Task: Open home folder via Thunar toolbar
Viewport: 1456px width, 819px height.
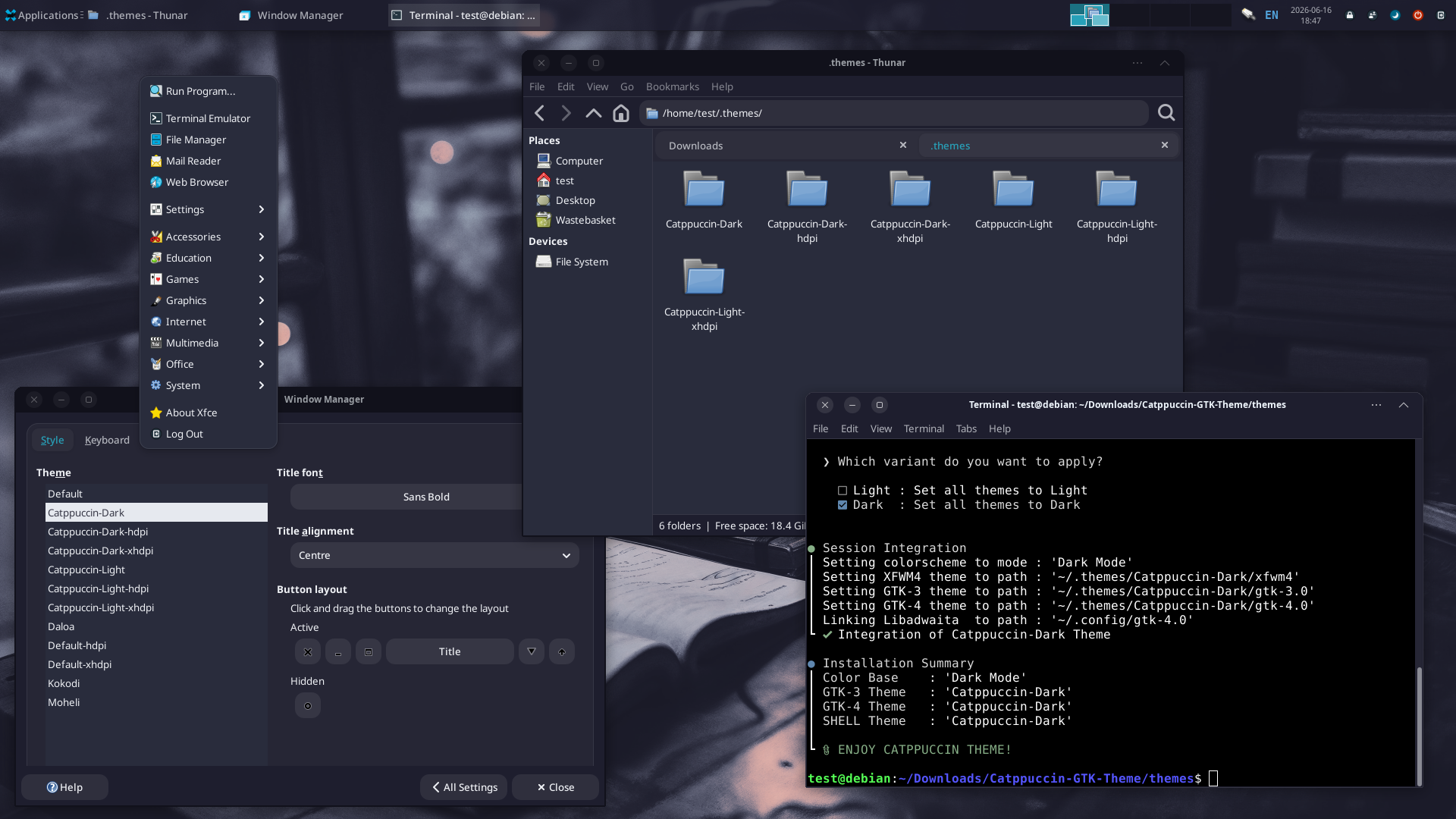Action: tap(621, 113)
